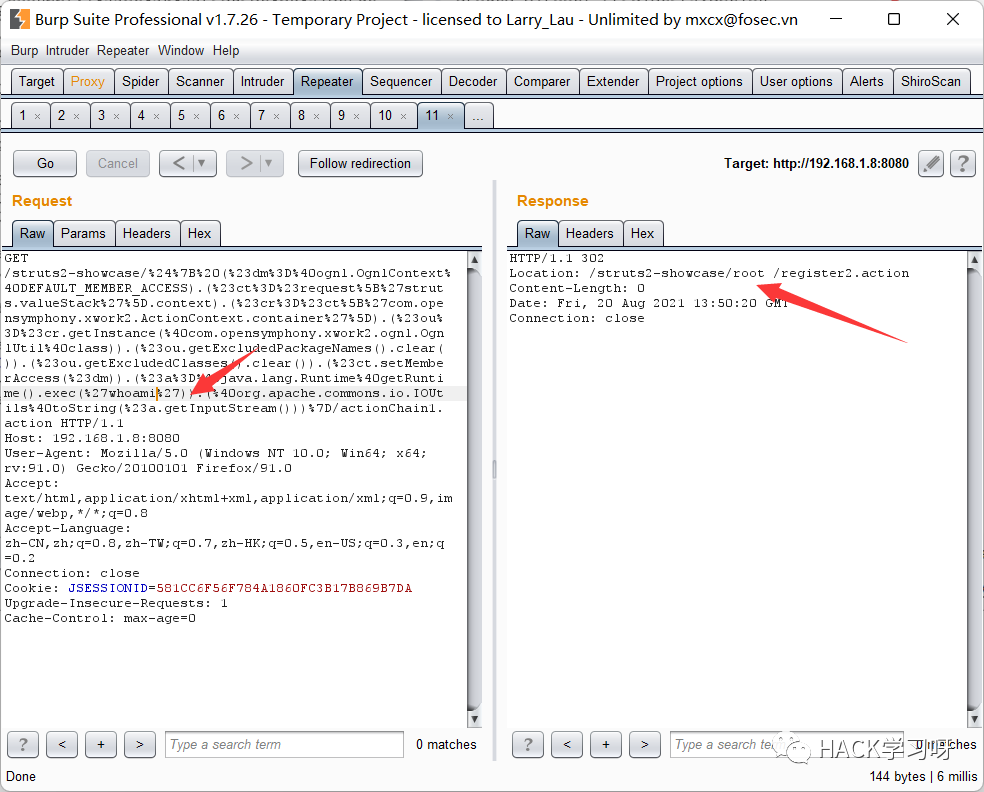The width and height of the screenshot is (984, 792).
Task: Click the Burp Suite logo icon in title bar
Action: tap(19, 19)
